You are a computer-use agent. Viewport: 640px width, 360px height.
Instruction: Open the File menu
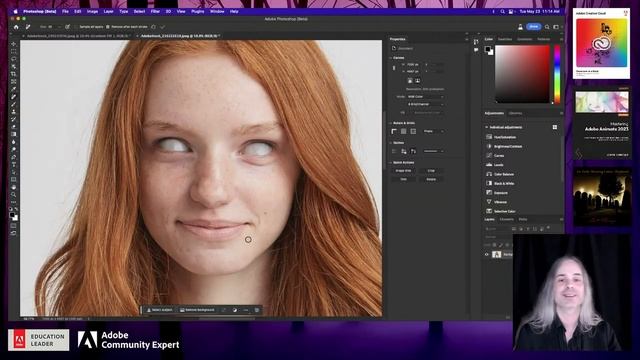[65, 11]
